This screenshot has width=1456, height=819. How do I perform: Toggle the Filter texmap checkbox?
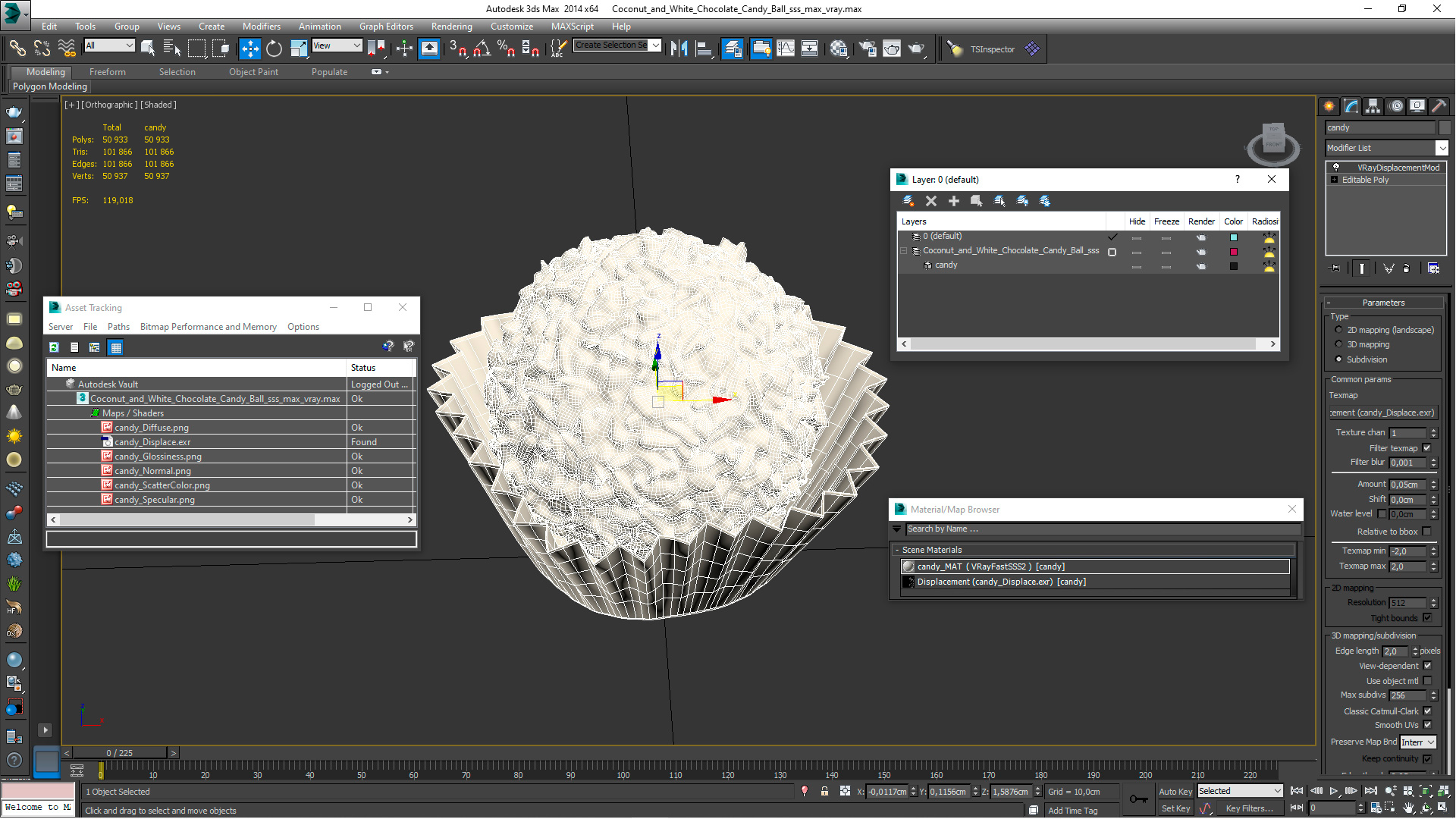[1426, 448]
